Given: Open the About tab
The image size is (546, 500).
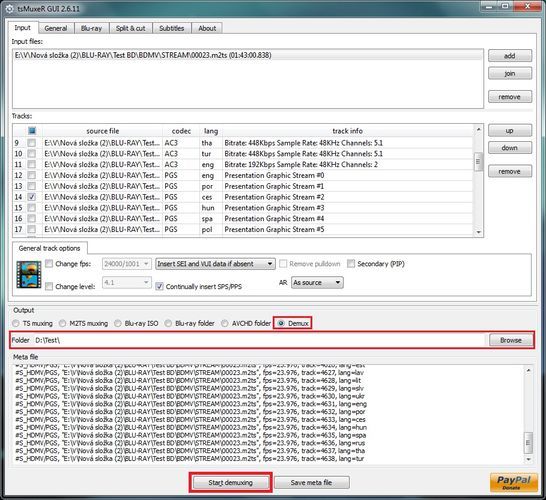Looking at the screenshot, I should (207, 28).
